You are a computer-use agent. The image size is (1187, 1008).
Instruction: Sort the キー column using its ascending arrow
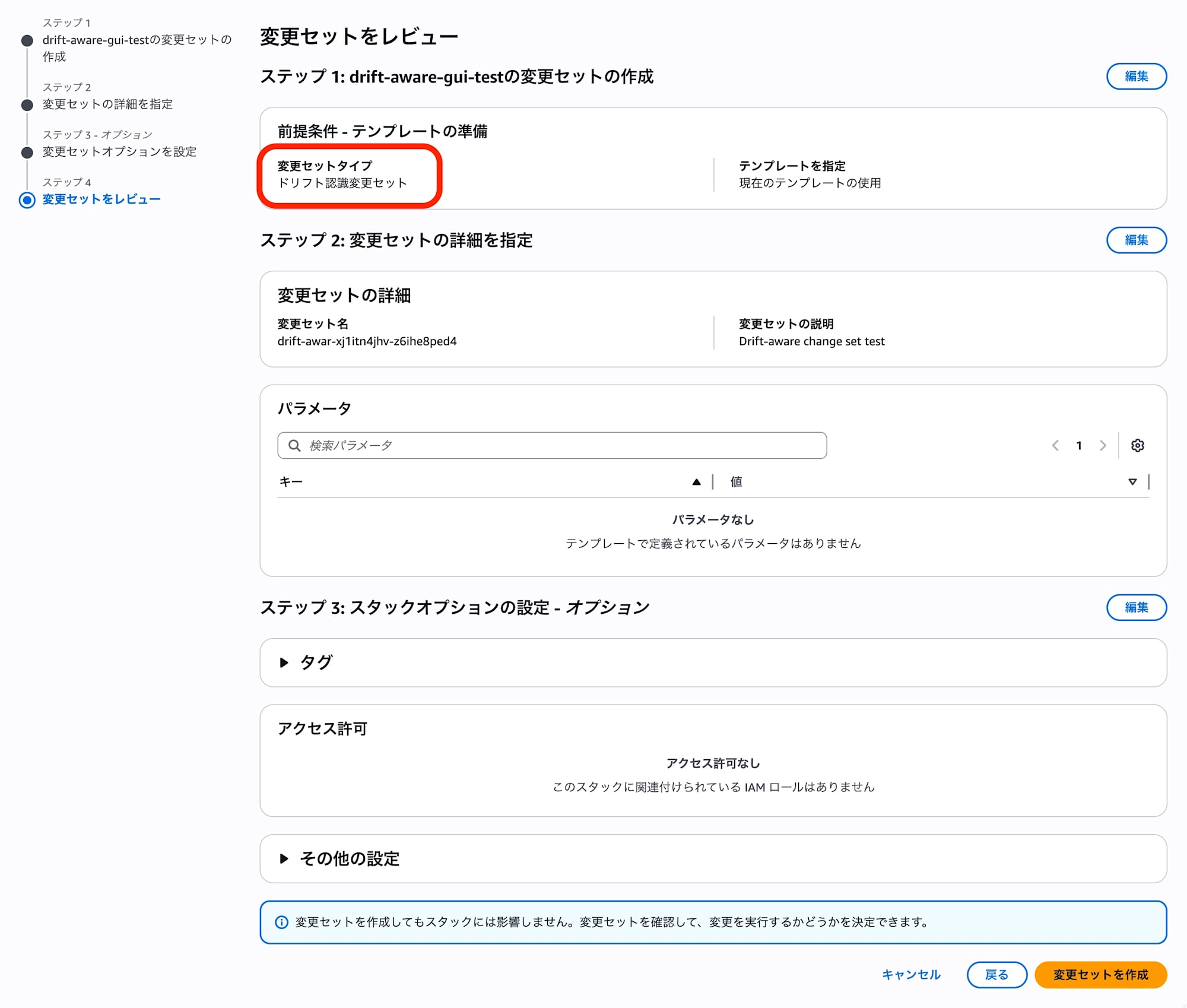click(696, 481)
